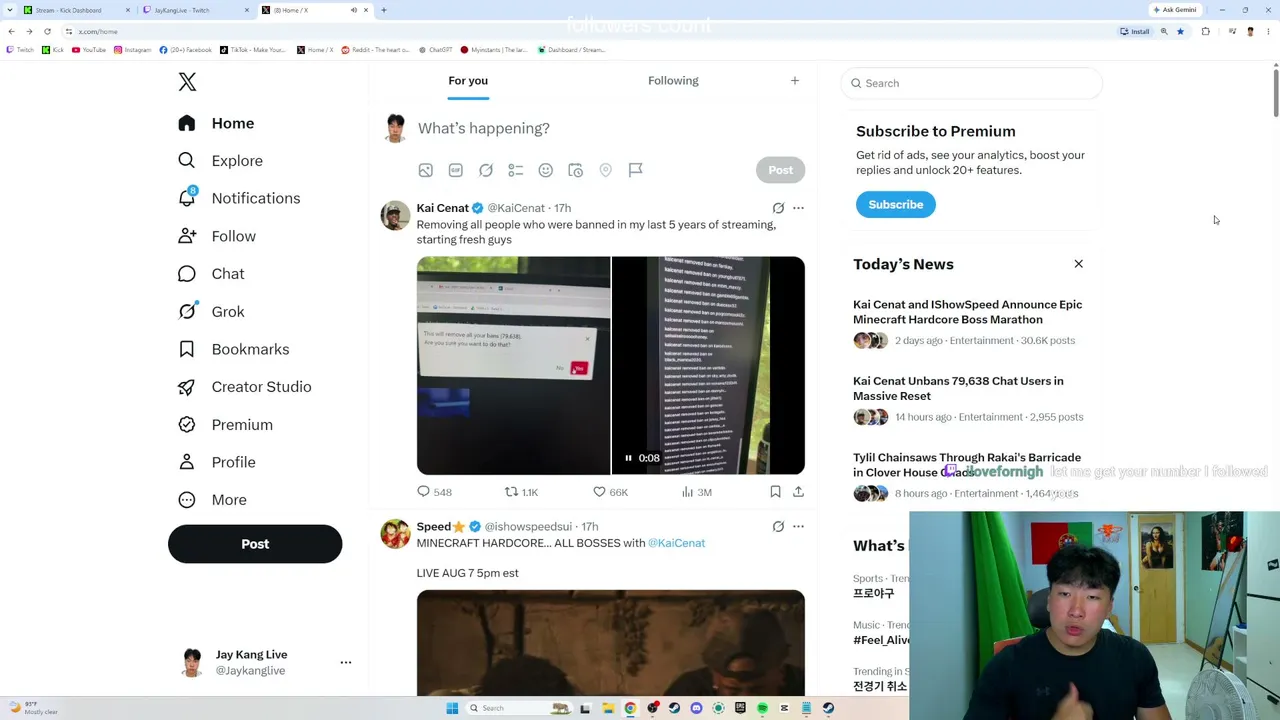1280x720 pixels.
Task: Add media with the image icon
Action: click(x=426, y=170)
